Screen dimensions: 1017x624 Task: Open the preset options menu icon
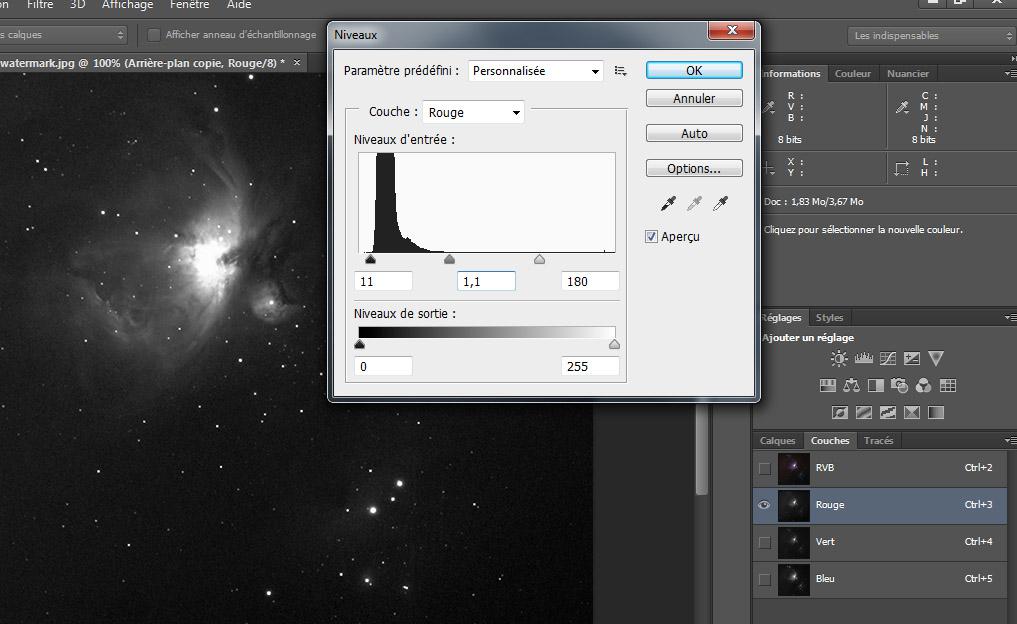[x=621, y=71]
